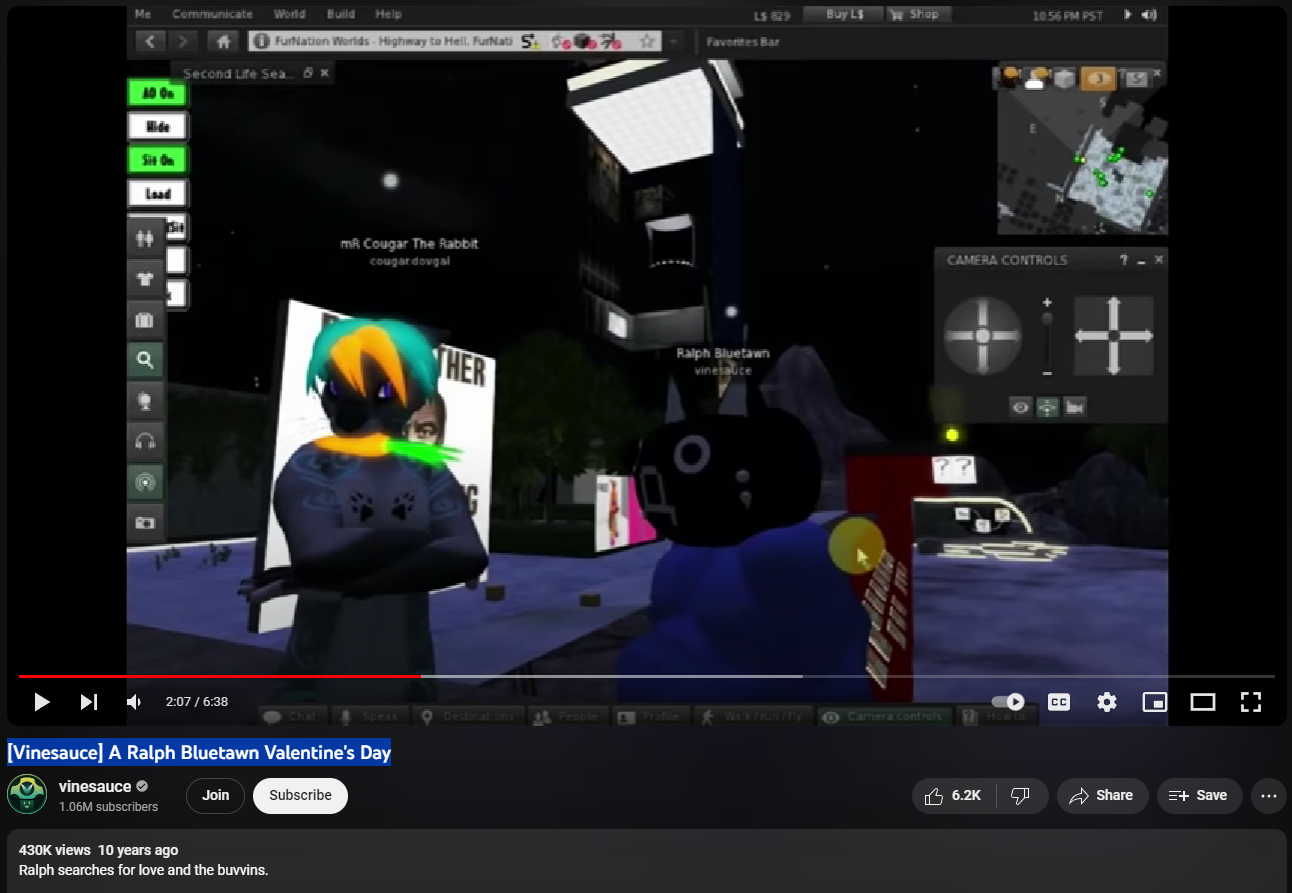Expand the video description box

(x=646, y=860)
